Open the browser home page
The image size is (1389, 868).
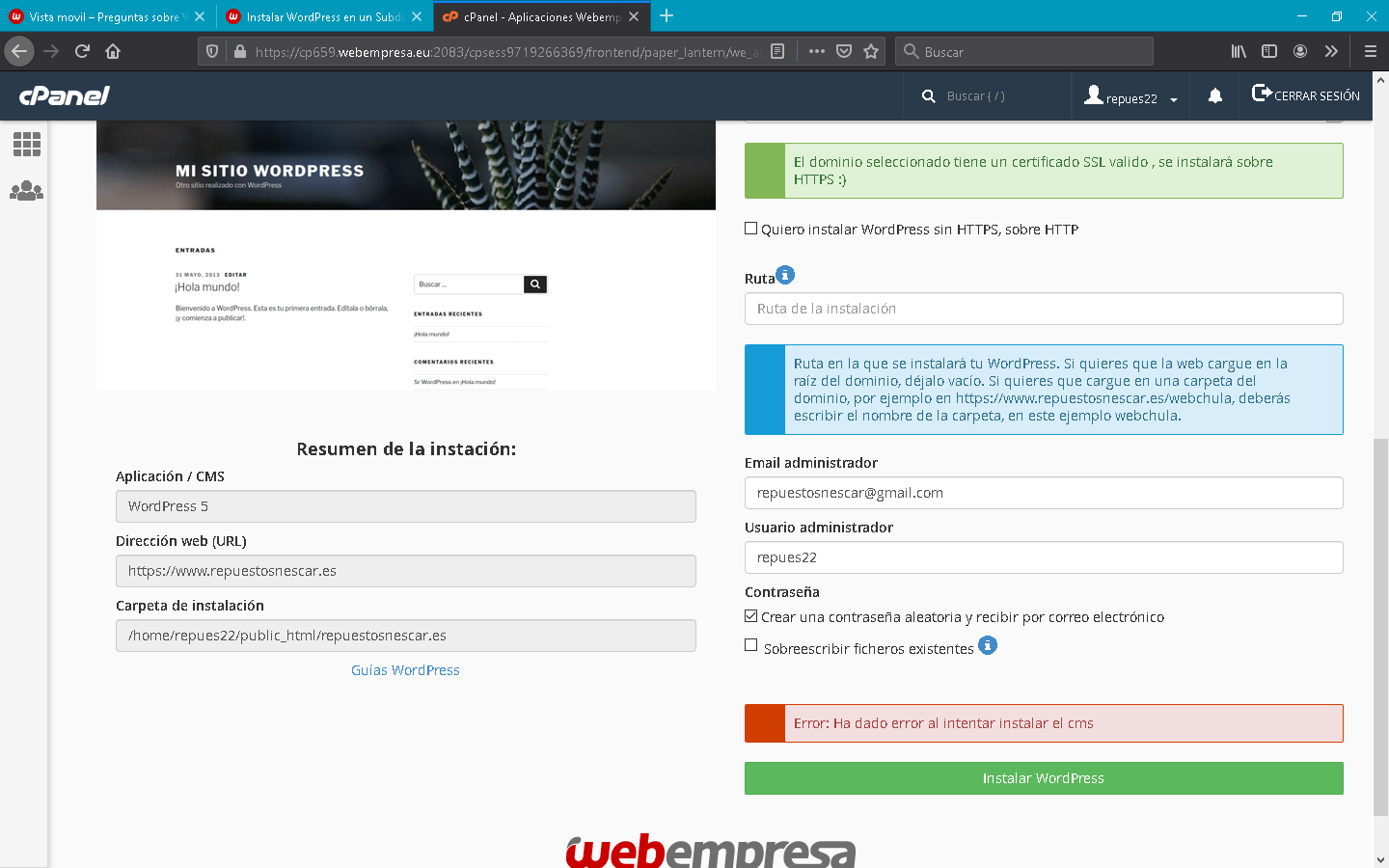point(113,51)
